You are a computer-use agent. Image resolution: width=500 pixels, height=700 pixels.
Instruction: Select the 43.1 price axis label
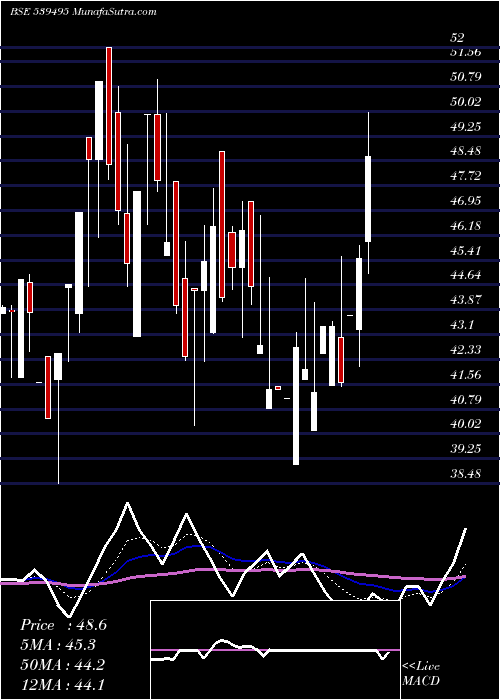(463, 325)
